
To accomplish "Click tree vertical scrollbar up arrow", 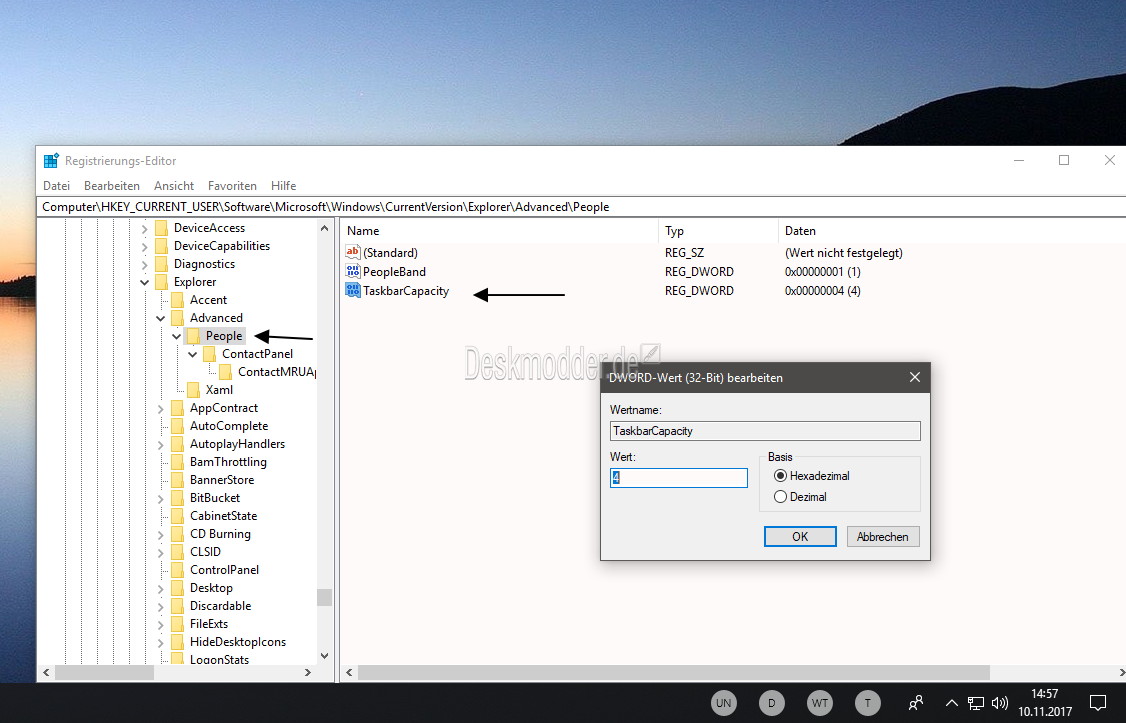I will (325, 228).
